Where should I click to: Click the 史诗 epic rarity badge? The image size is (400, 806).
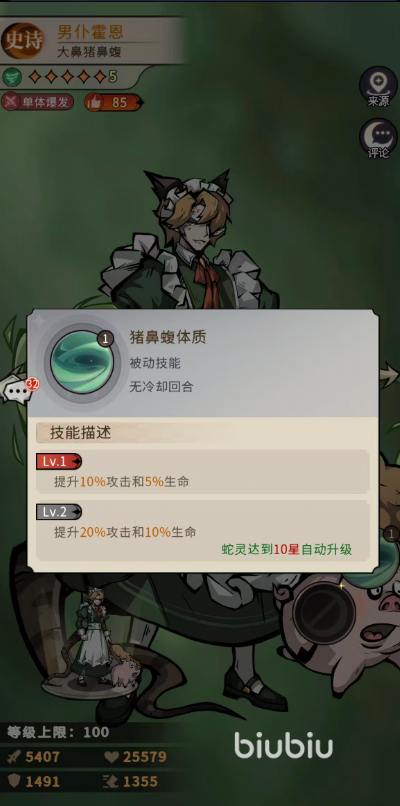(22, 41)
